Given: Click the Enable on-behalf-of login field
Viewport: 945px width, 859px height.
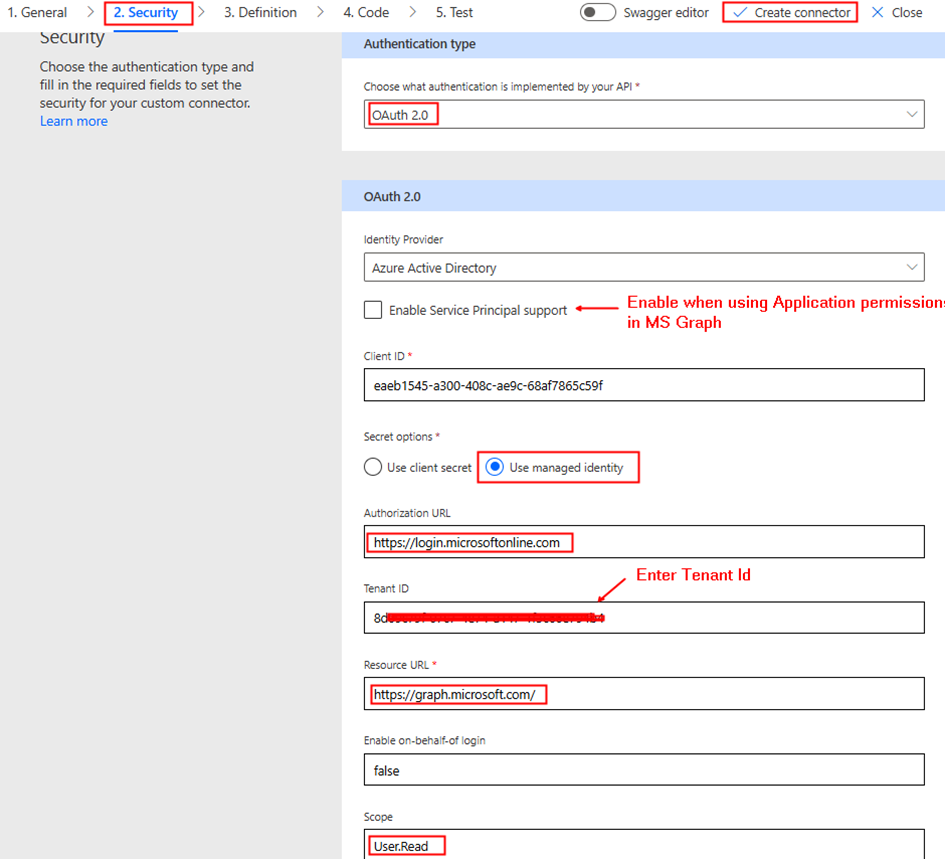Looking at the screenshot, I should 644,769.
